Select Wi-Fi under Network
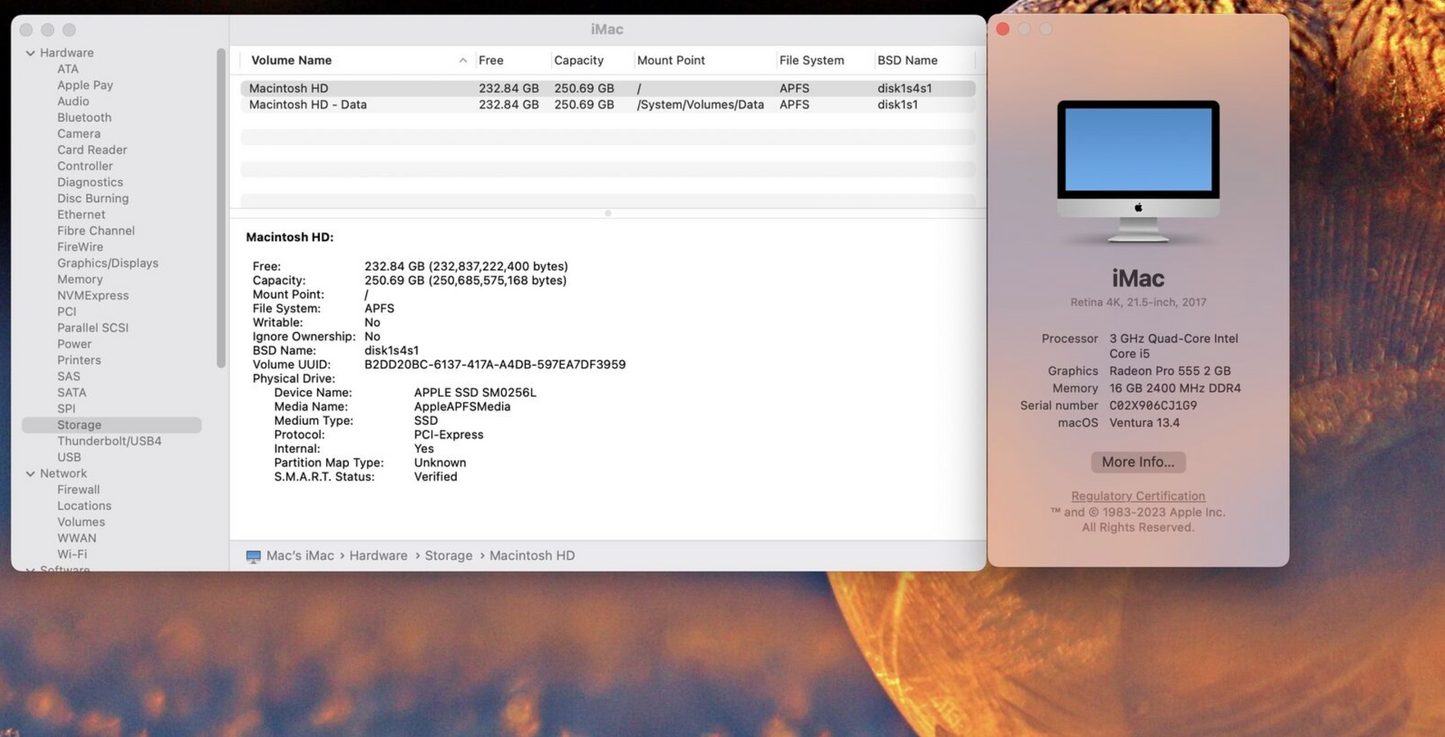This screenshot has width=1445, height=737. click(x=77, y=553)
